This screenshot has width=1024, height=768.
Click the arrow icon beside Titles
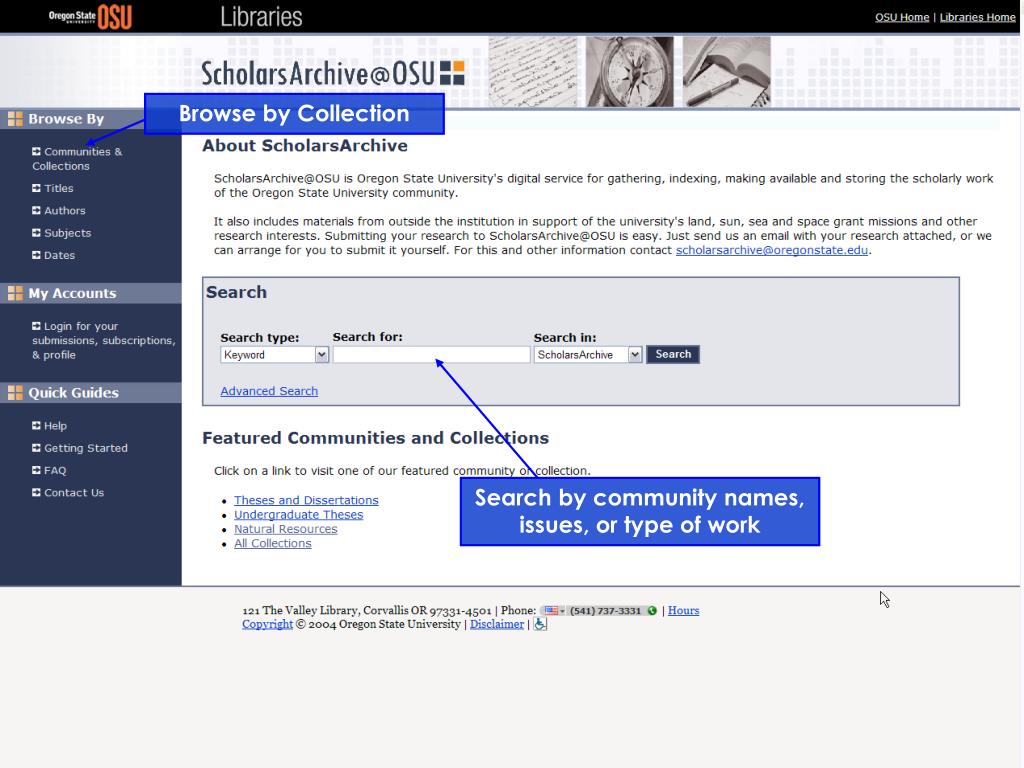click(36, 188)
